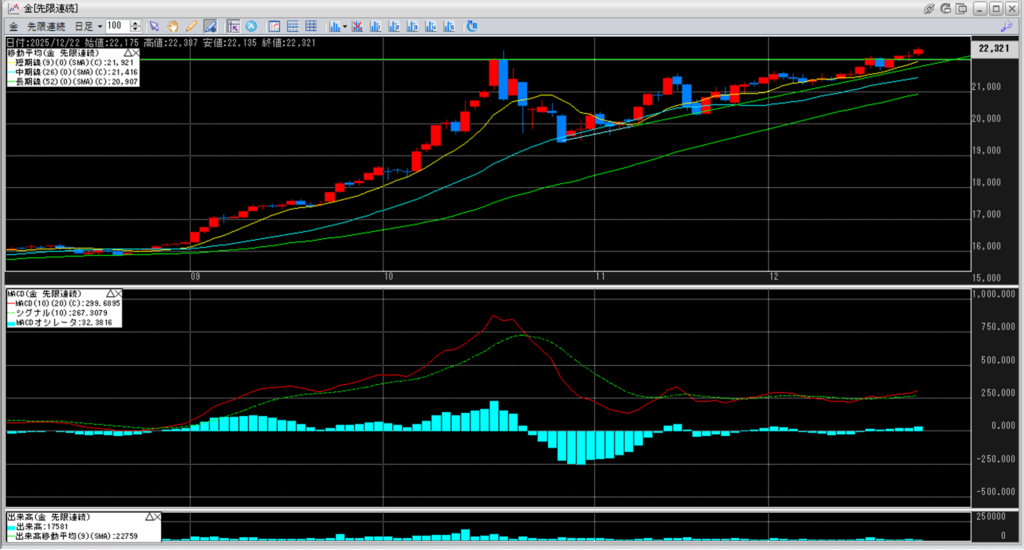Click the refresh chart icon in toolbar
The height and width of the screenshot is (550, 1024).
pos(471,25)
